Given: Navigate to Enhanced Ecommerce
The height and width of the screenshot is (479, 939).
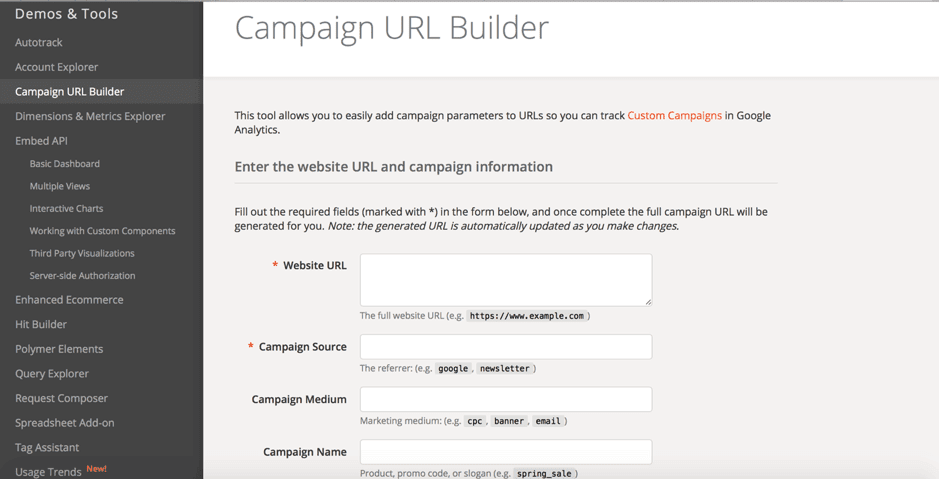Looking at the screenshot, I should [x=69, y=300].
